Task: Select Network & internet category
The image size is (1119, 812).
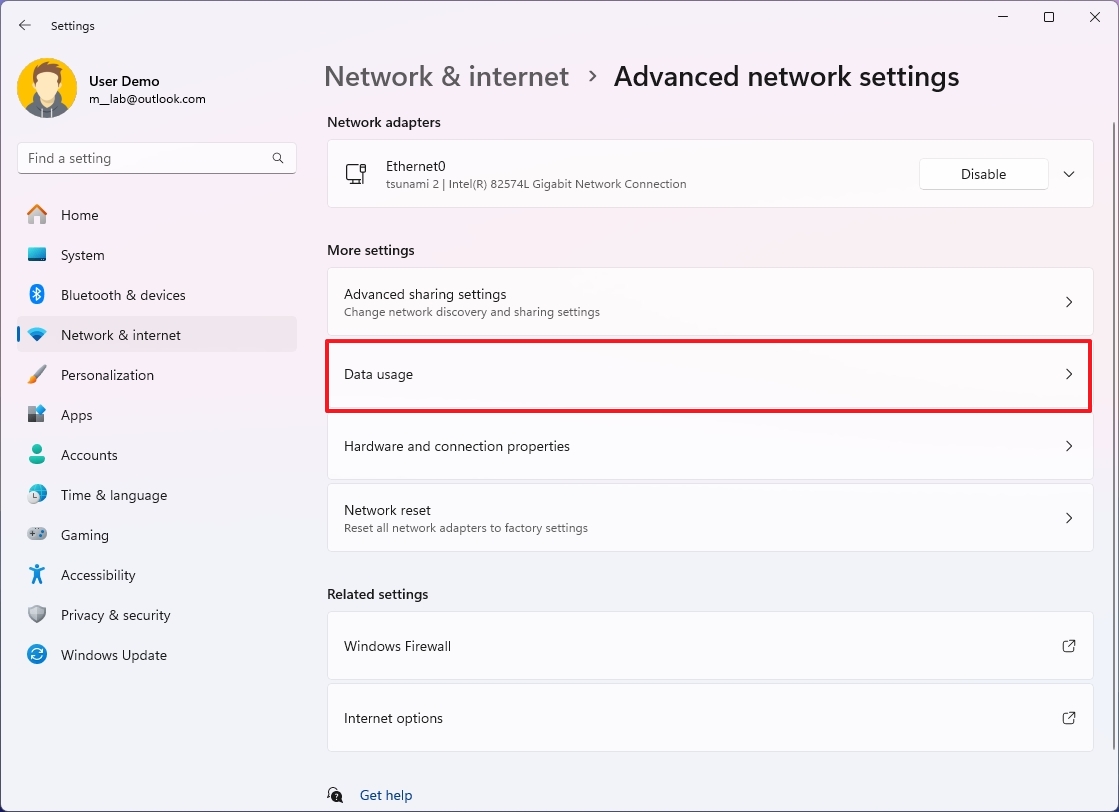Action: pyautogui.click(x=157, y=335)
